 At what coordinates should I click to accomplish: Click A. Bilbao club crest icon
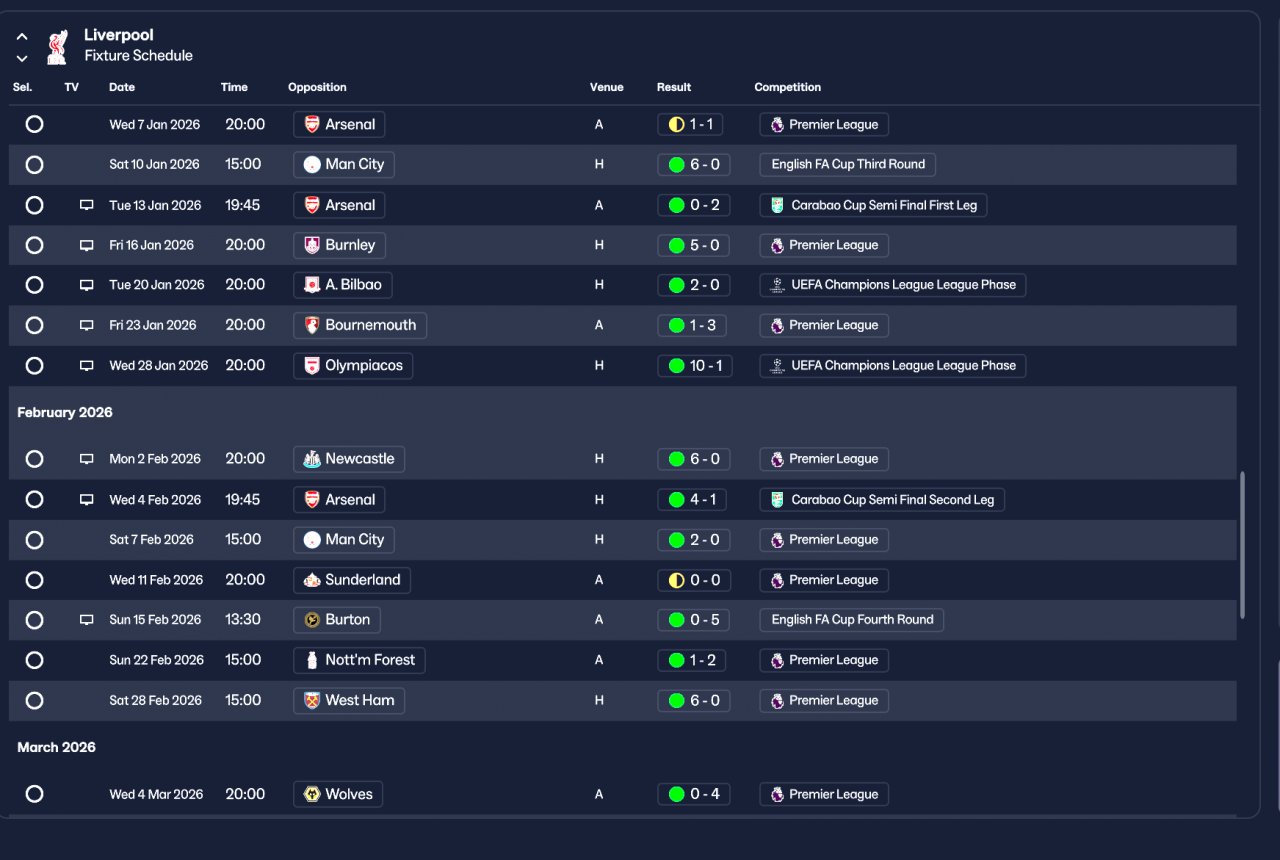312,285
